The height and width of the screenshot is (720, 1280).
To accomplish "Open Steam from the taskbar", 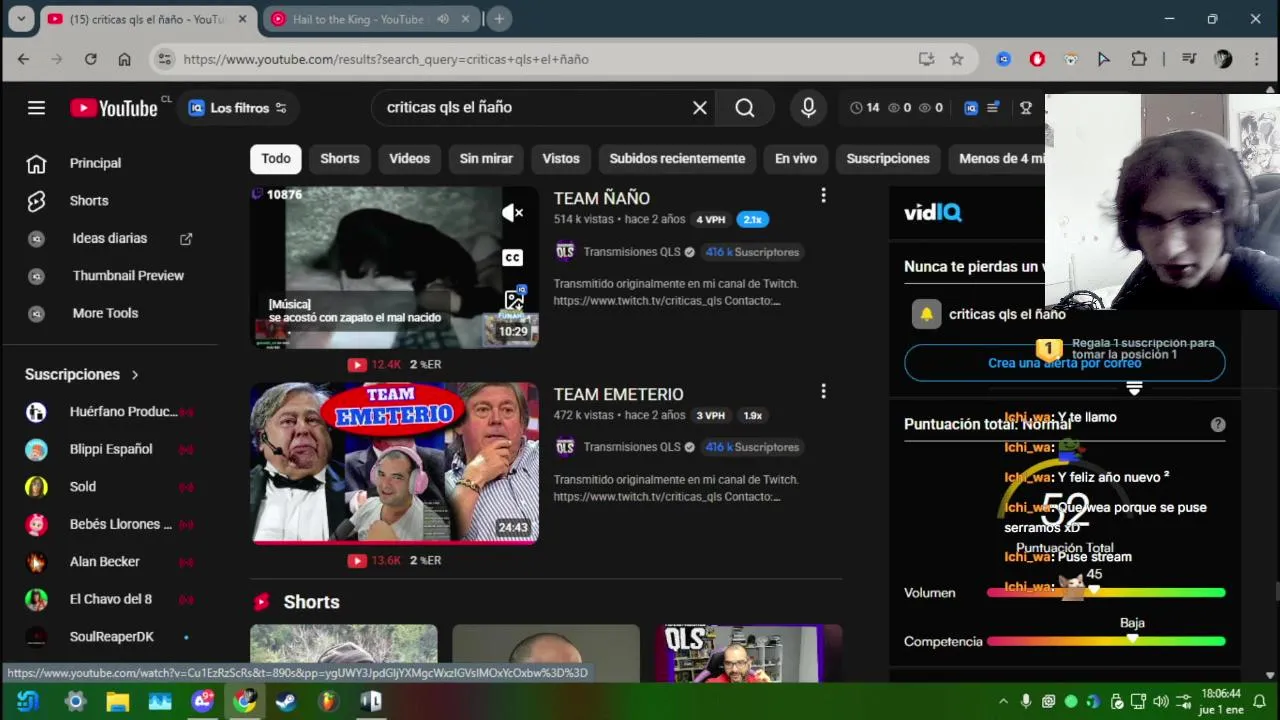I will [x=286, y=702].
